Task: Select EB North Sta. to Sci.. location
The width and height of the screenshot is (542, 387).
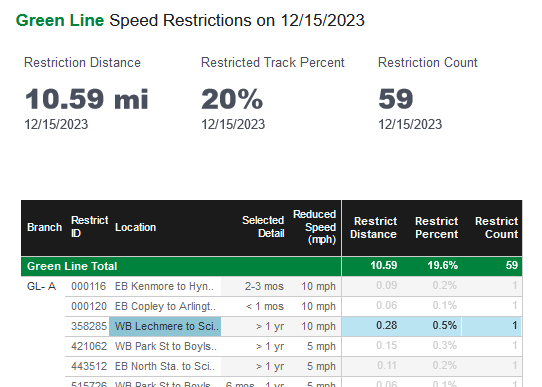Action: (165, 366)
